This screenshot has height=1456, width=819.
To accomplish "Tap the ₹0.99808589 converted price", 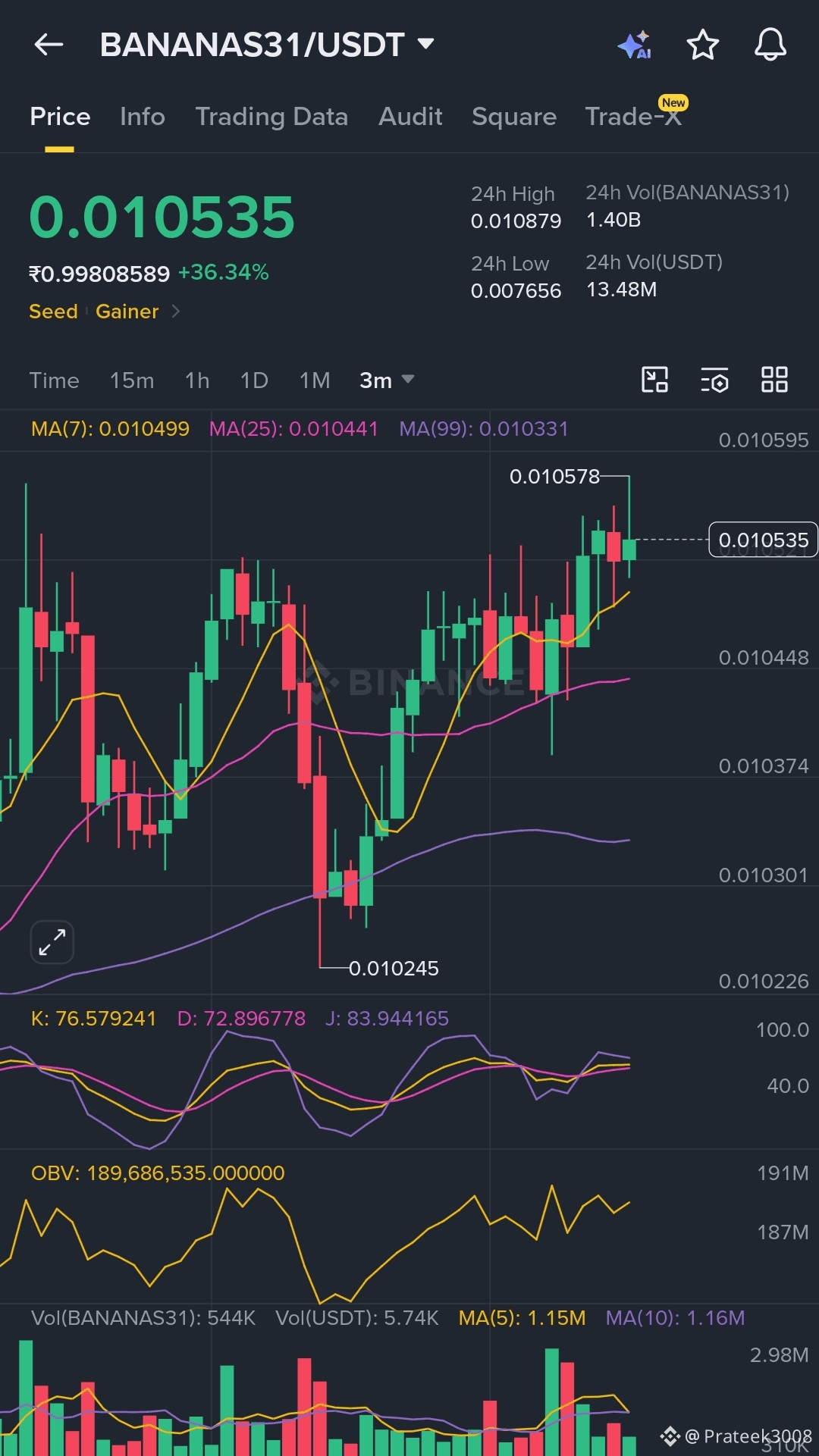I will tap(99, 274).
